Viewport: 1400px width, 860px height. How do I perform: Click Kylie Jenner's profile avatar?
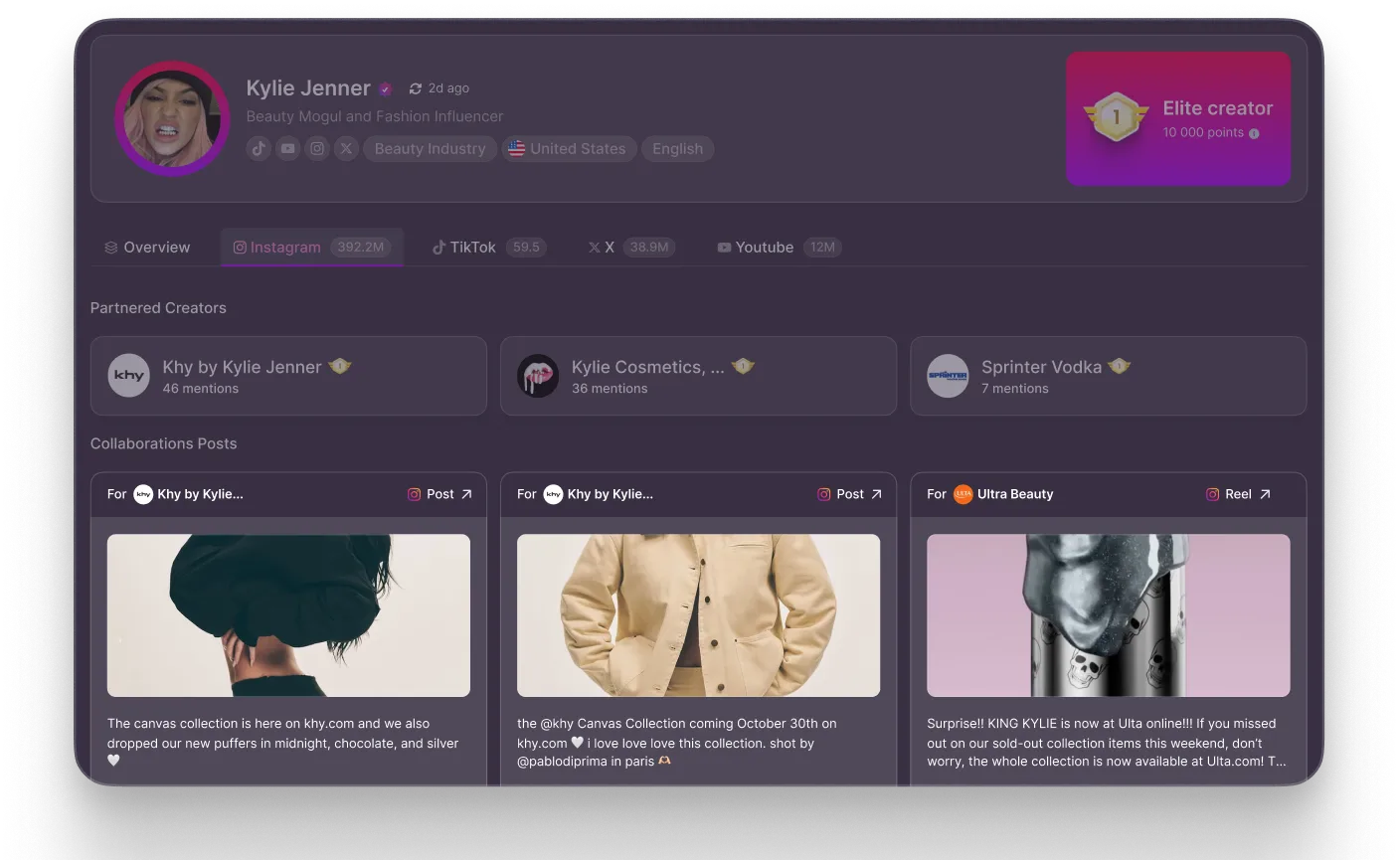pos(173,118)
